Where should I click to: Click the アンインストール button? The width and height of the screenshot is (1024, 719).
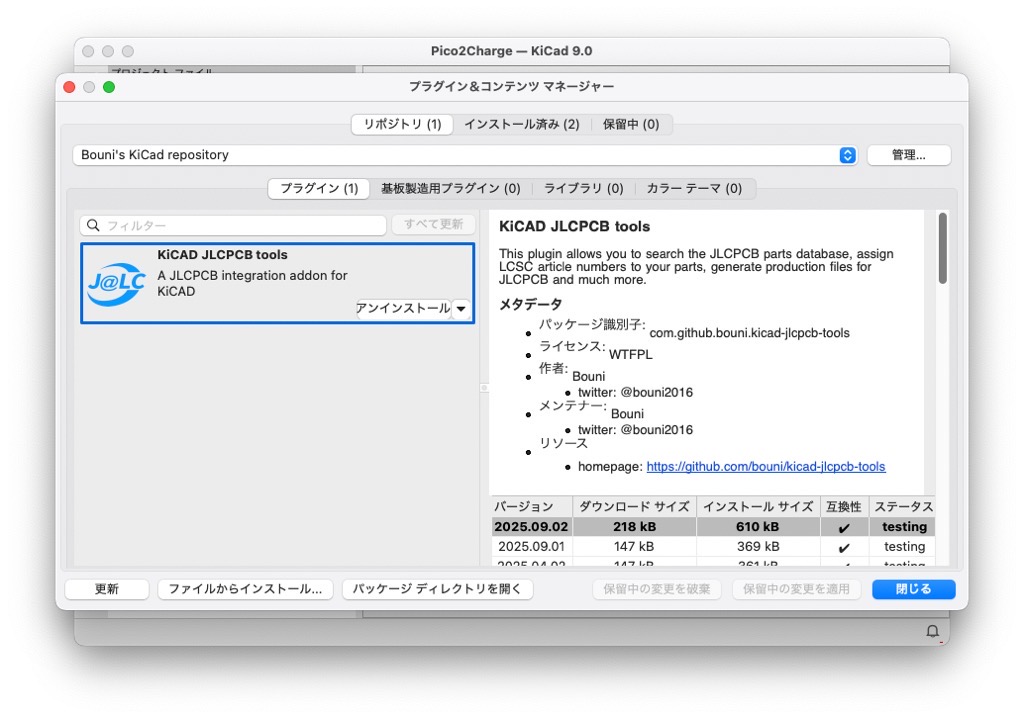(403, 309)
